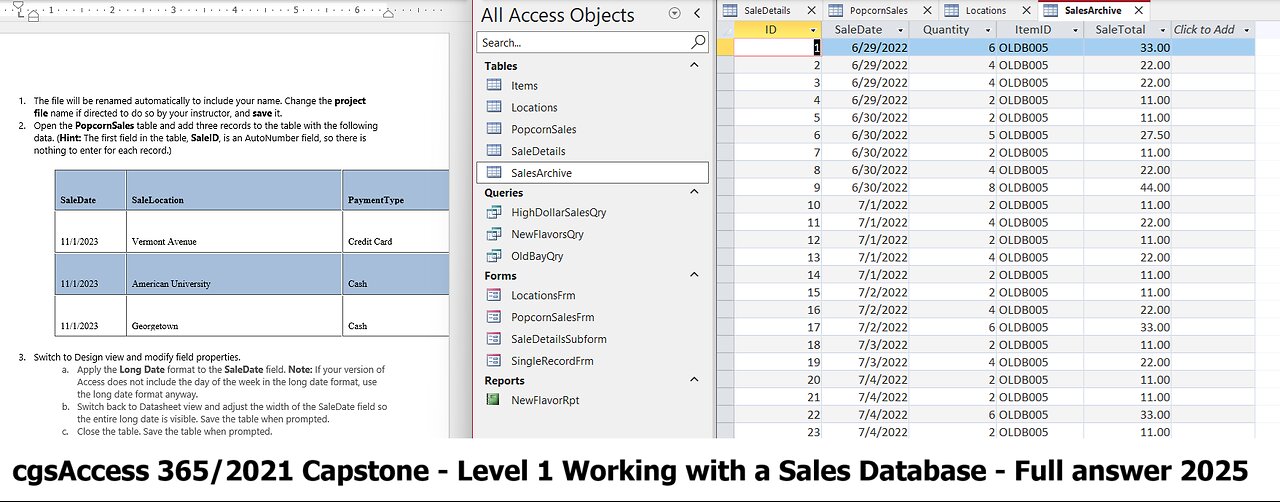
Task: Open the SaleDate column filter dropdown arrow
Action: pos(901,30)
